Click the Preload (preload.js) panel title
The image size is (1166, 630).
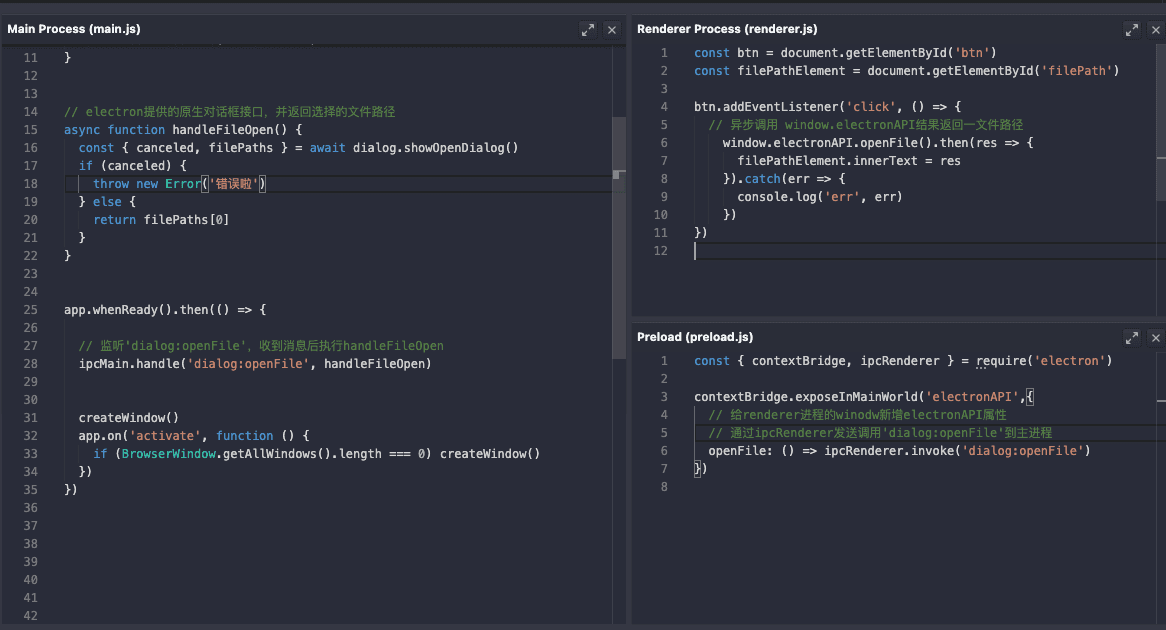pyautogui.click(x=695, y=337)
